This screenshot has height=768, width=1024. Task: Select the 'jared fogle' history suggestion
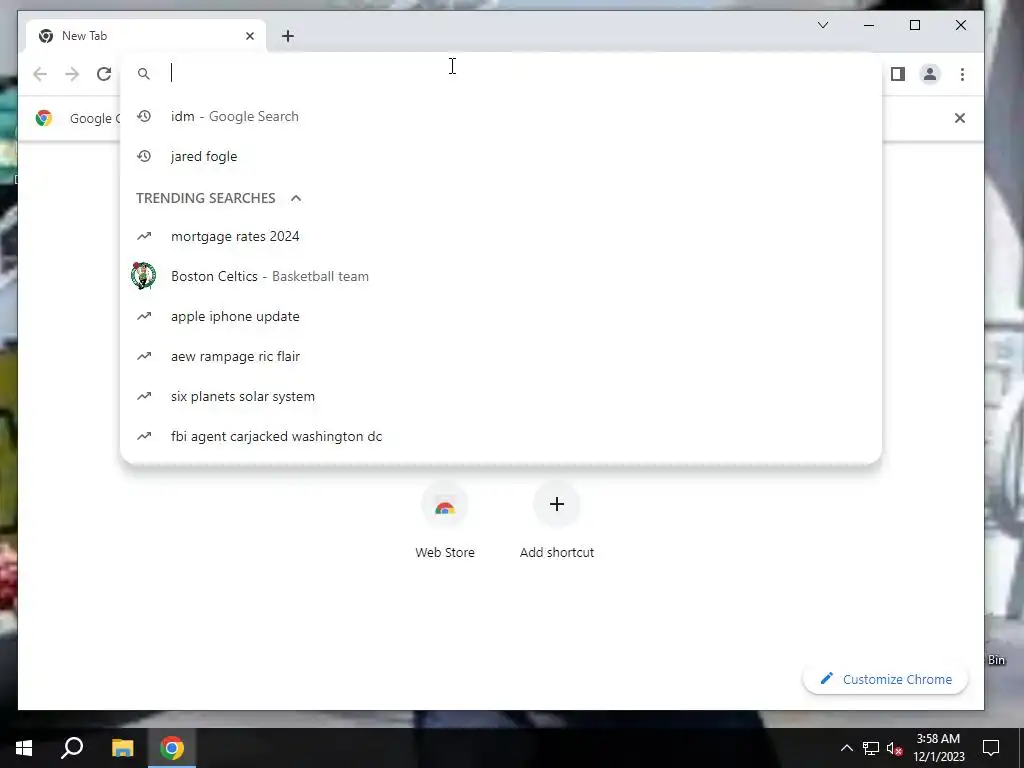click(x=501, y=156)
